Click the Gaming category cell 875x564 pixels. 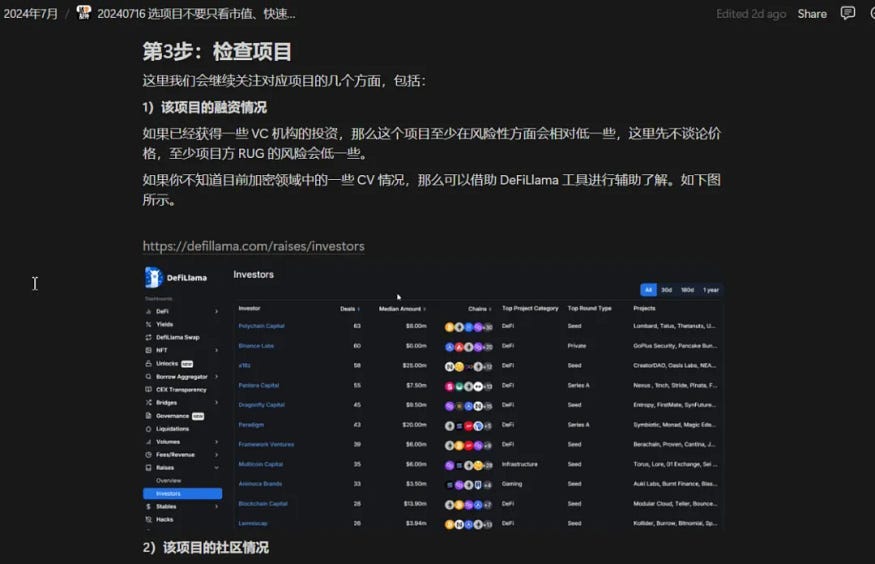point(512,484)
